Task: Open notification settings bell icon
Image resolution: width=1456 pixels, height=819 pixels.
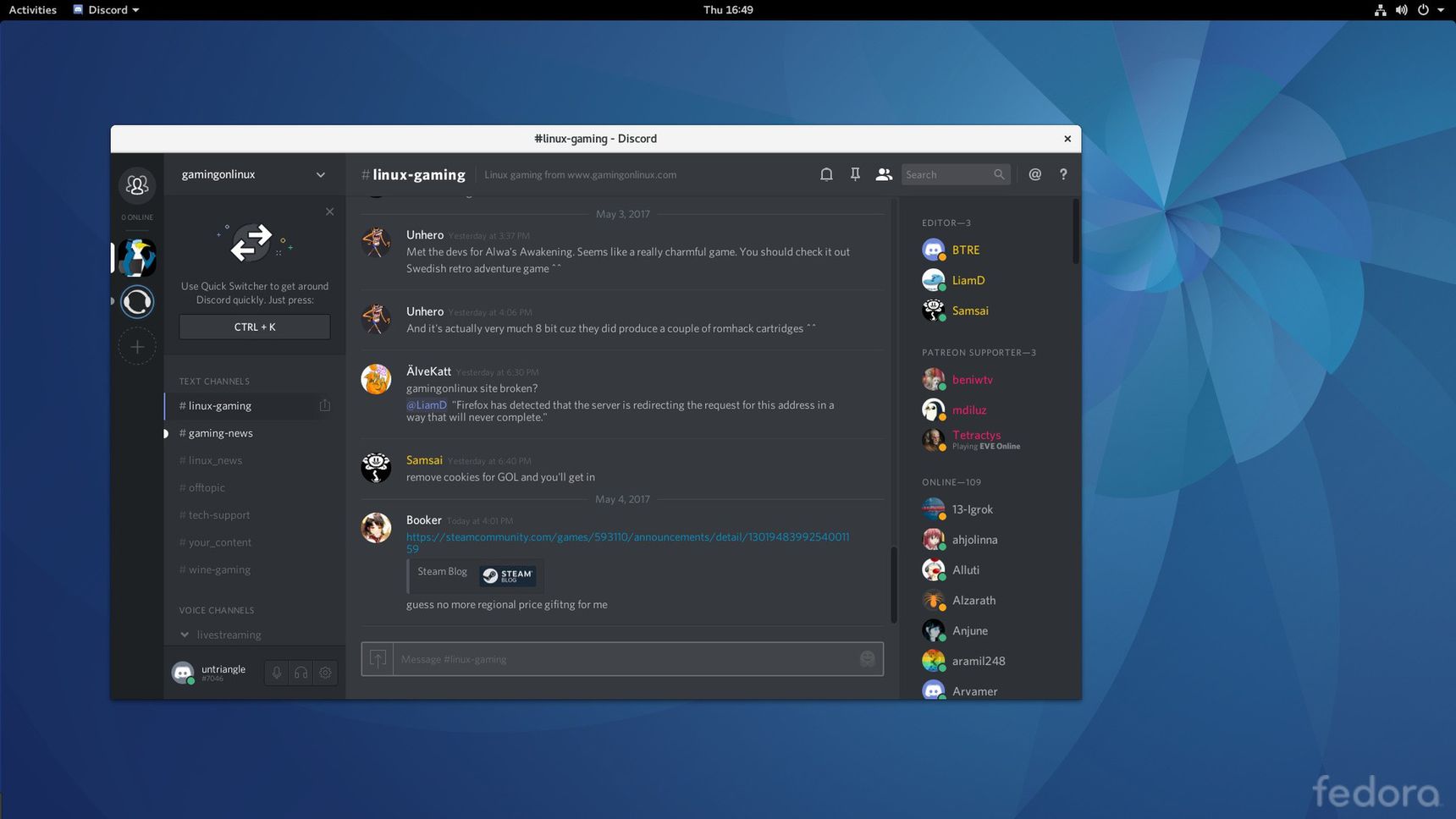Action: pos(826,174)
